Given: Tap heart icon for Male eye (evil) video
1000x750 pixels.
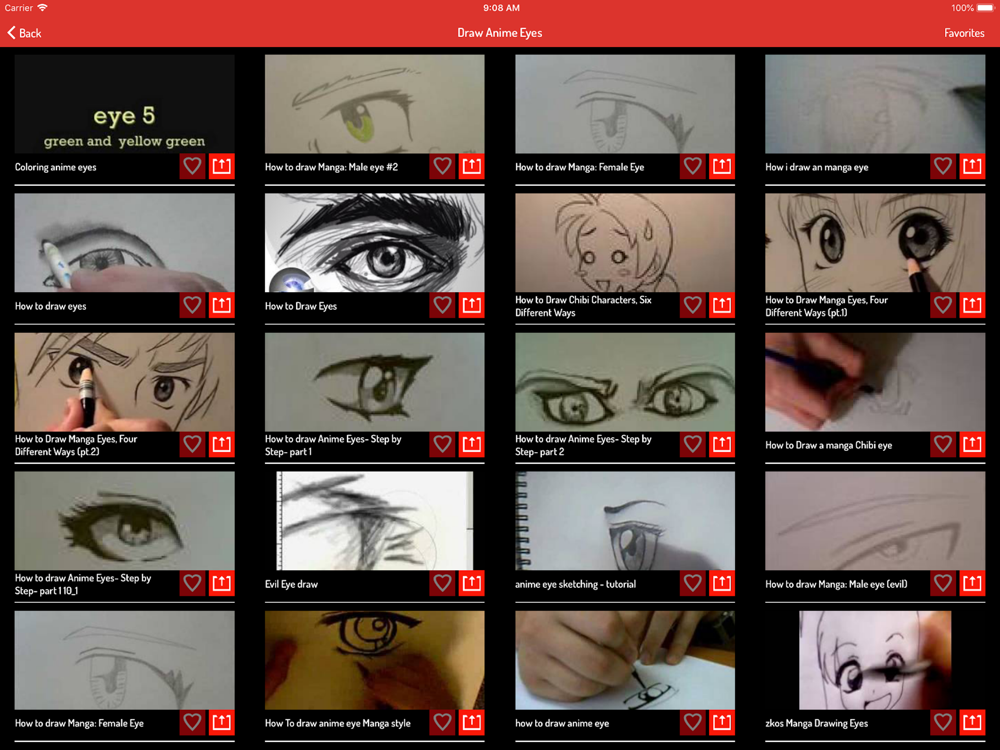Looking at the screenshot, I should point(943,584).
